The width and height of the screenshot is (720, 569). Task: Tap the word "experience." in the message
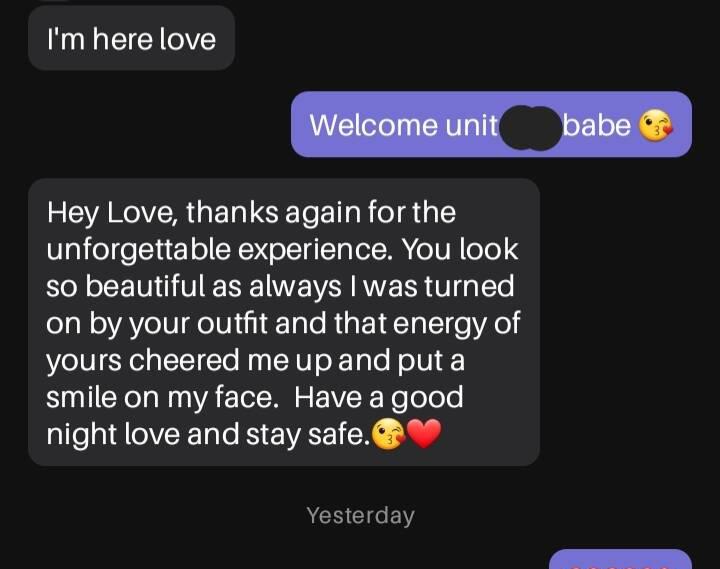click(315, 250)
